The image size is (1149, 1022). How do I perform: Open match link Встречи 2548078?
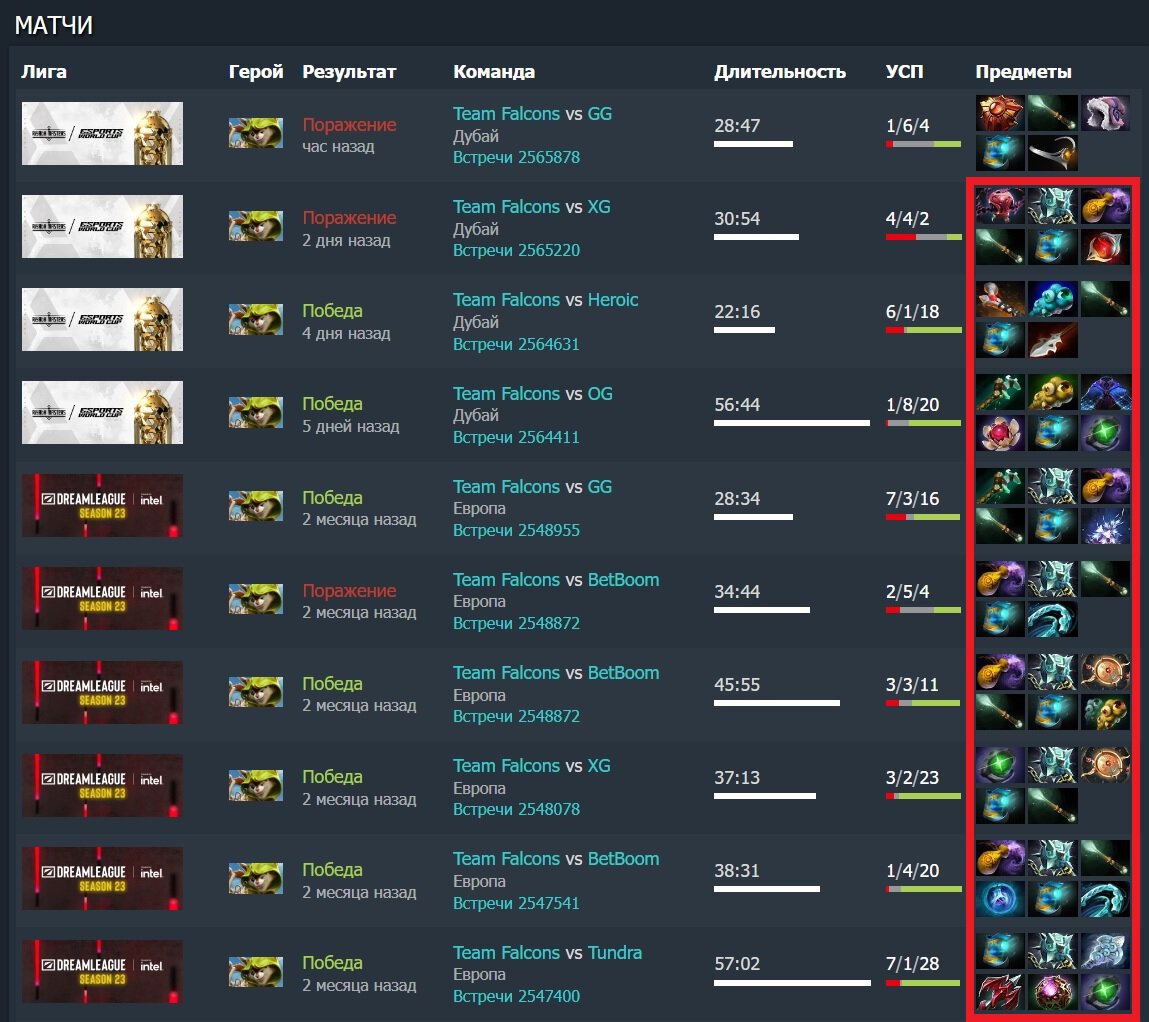[516, 810]
